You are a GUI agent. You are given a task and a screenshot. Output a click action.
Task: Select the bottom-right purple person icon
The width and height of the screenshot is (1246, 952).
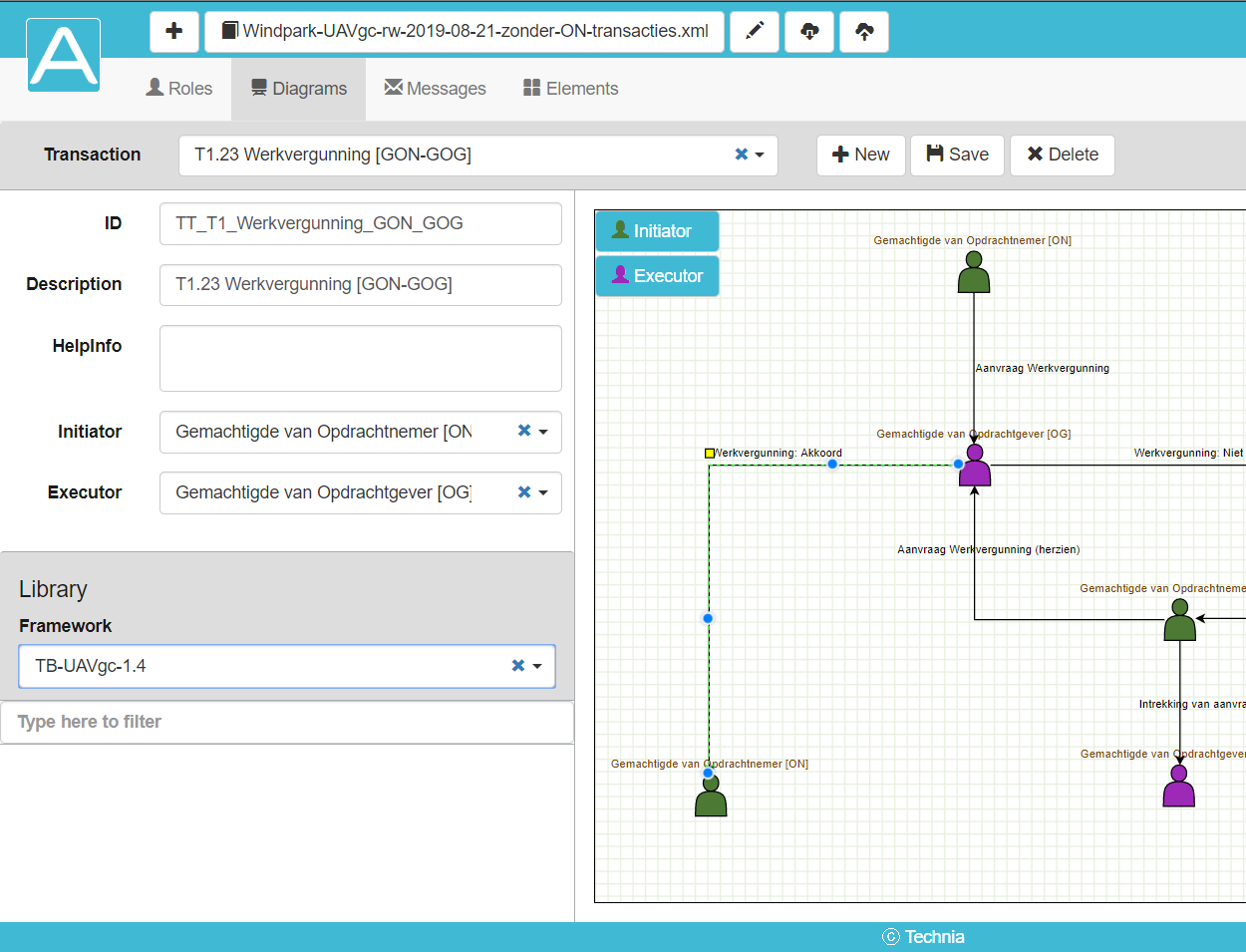(x=1179, y=787)
